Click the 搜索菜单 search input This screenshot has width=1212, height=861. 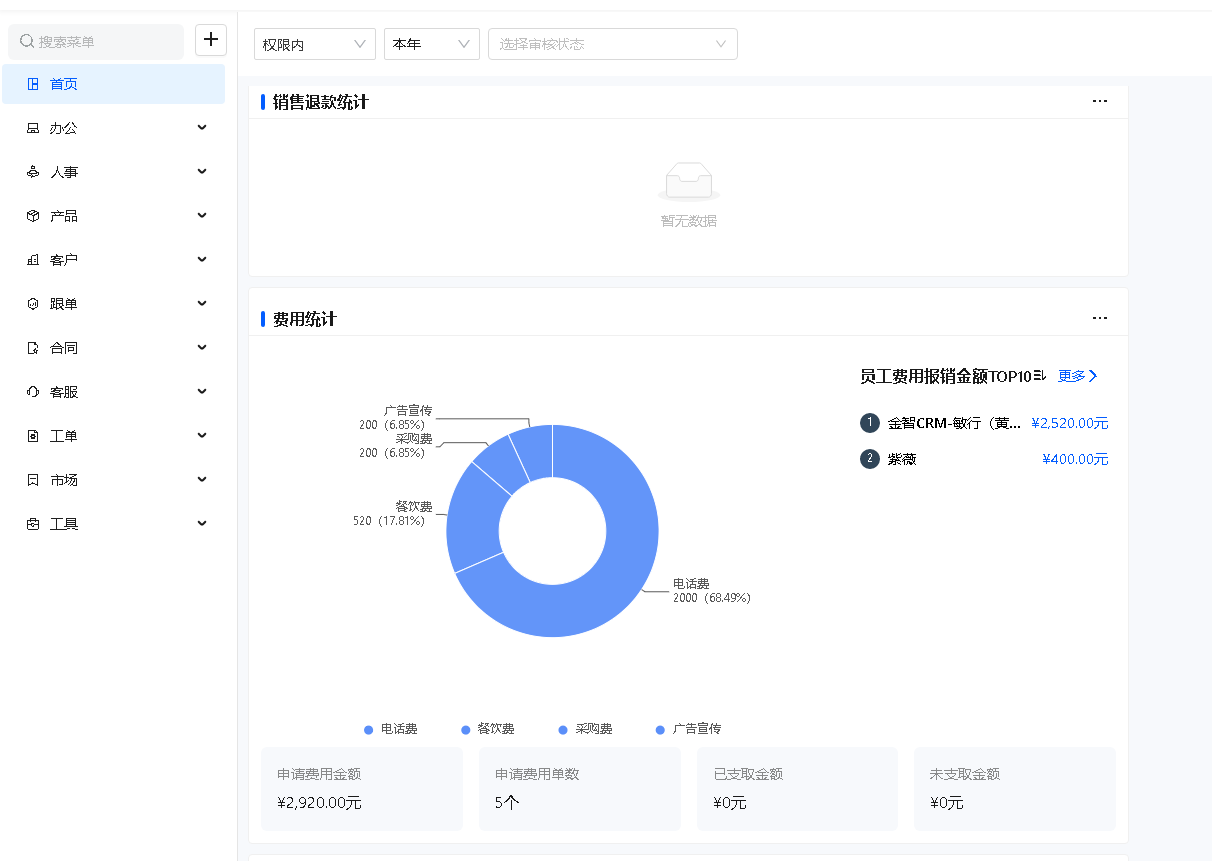tap(96, 41)
